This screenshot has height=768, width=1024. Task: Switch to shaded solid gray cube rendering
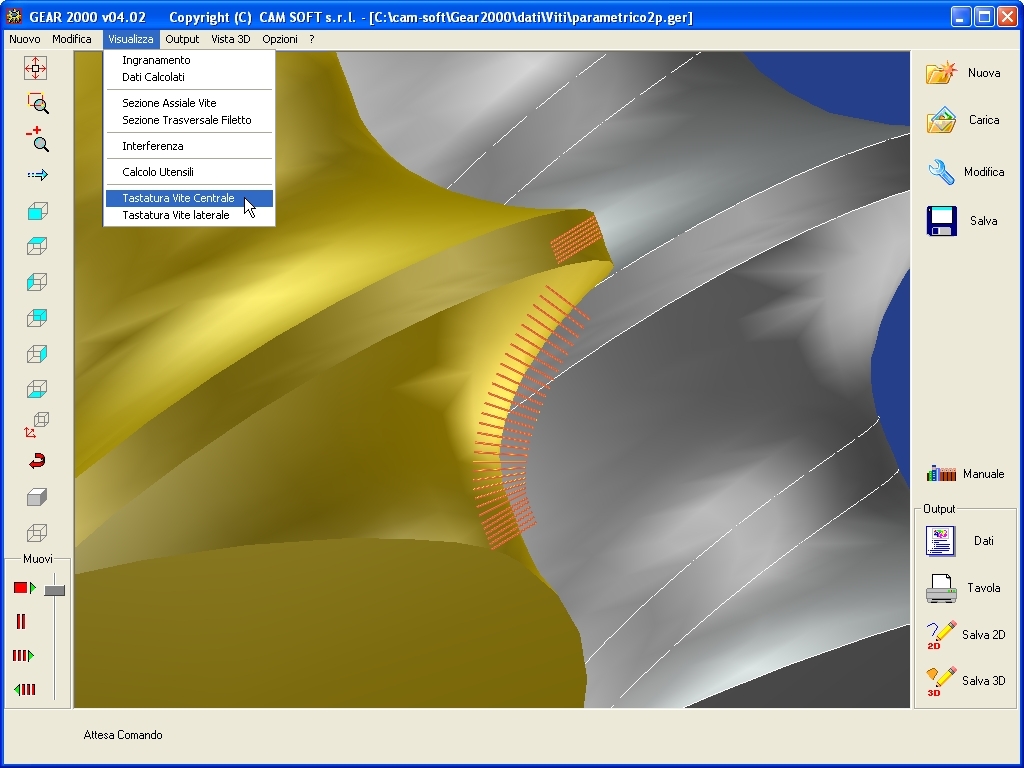[37, 497]
